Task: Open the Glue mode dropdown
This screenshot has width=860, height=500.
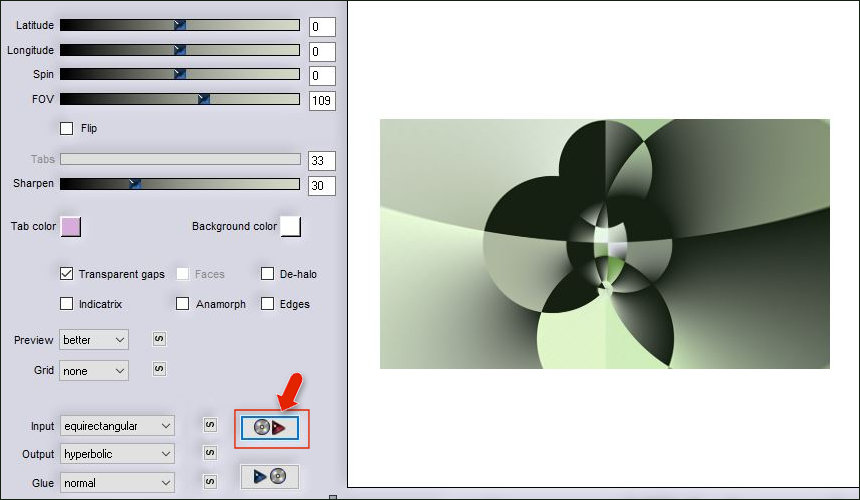Action: (117, 483)
